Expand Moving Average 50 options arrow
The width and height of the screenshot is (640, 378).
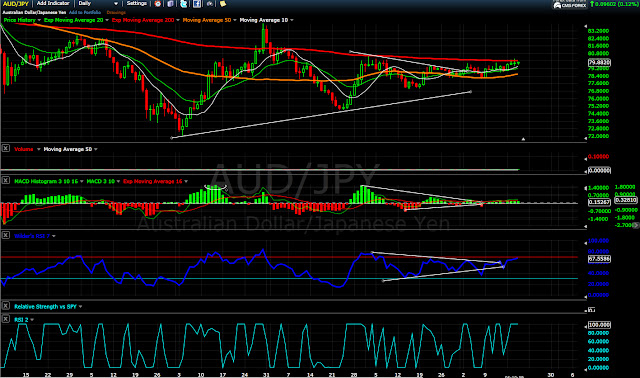tap(235, 20)
